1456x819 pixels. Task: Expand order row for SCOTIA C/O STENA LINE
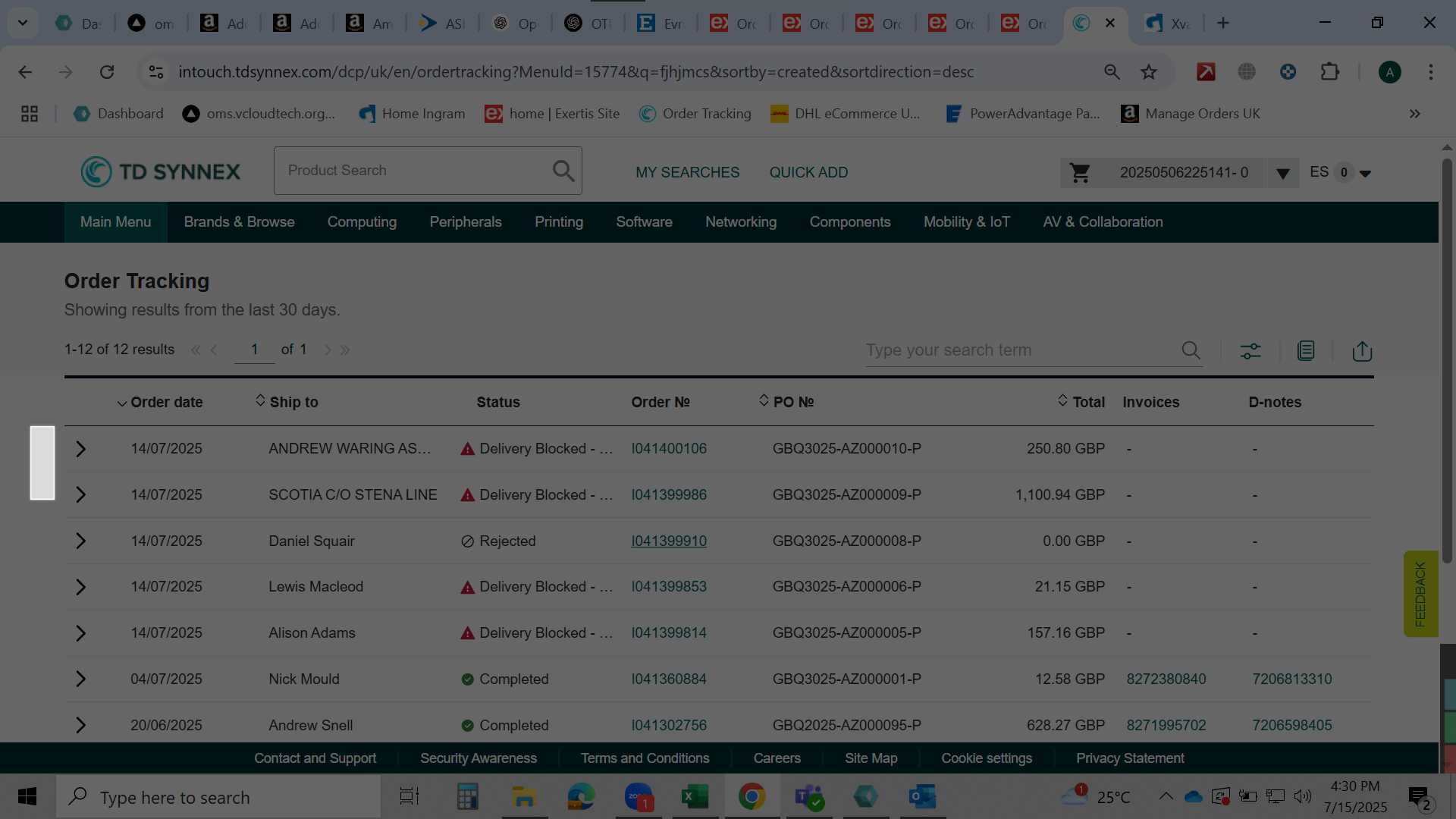80,495
